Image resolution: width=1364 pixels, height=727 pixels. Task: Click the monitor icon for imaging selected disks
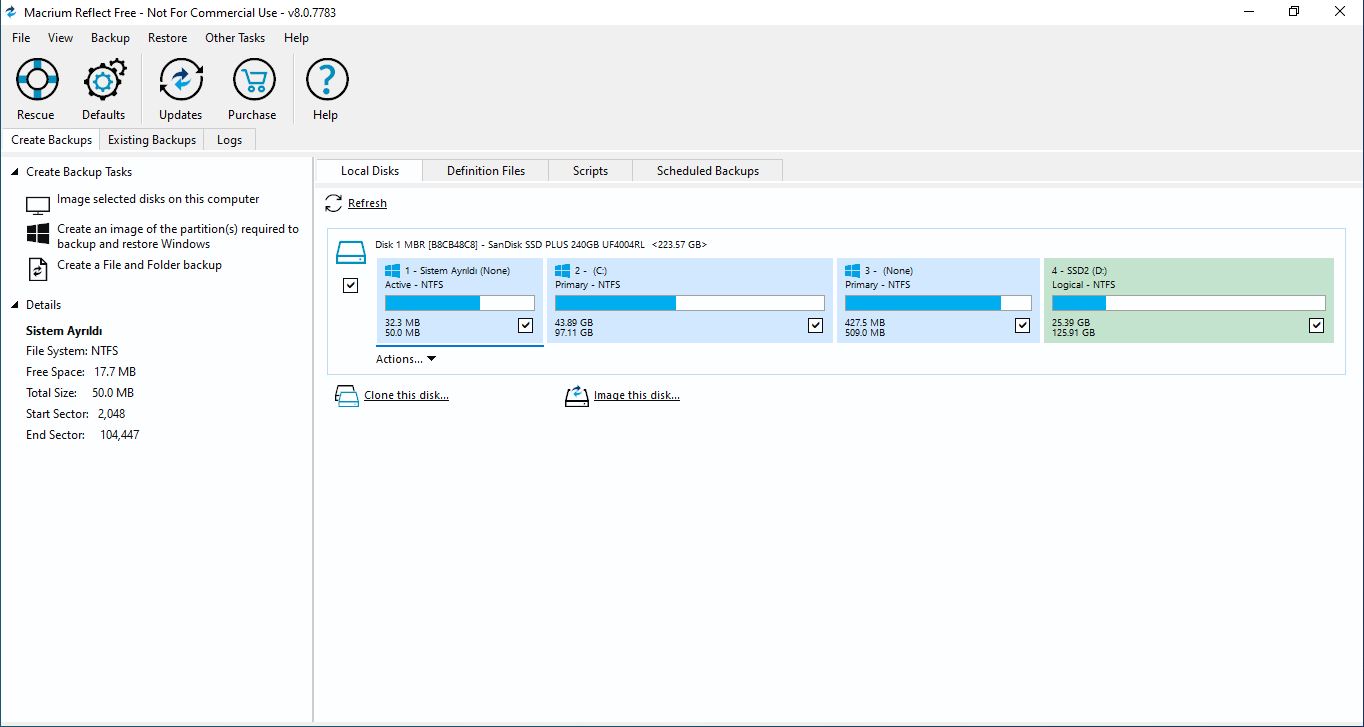[38, 205]
